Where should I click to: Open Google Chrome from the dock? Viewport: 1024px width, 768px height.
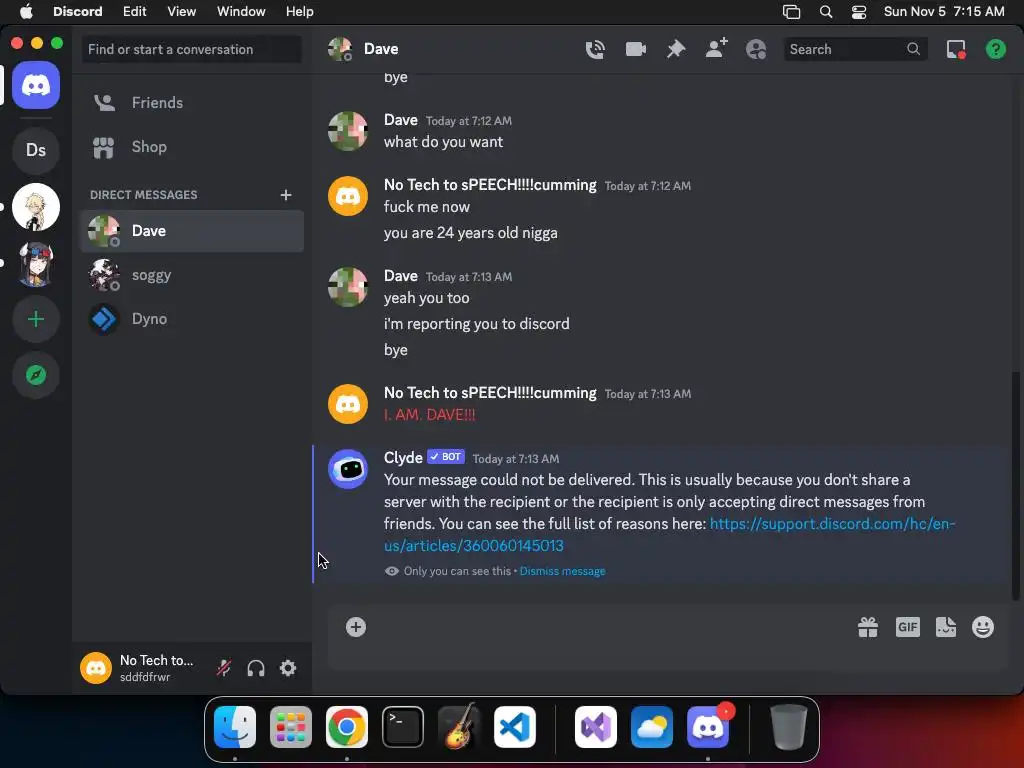tap(347, 727)
